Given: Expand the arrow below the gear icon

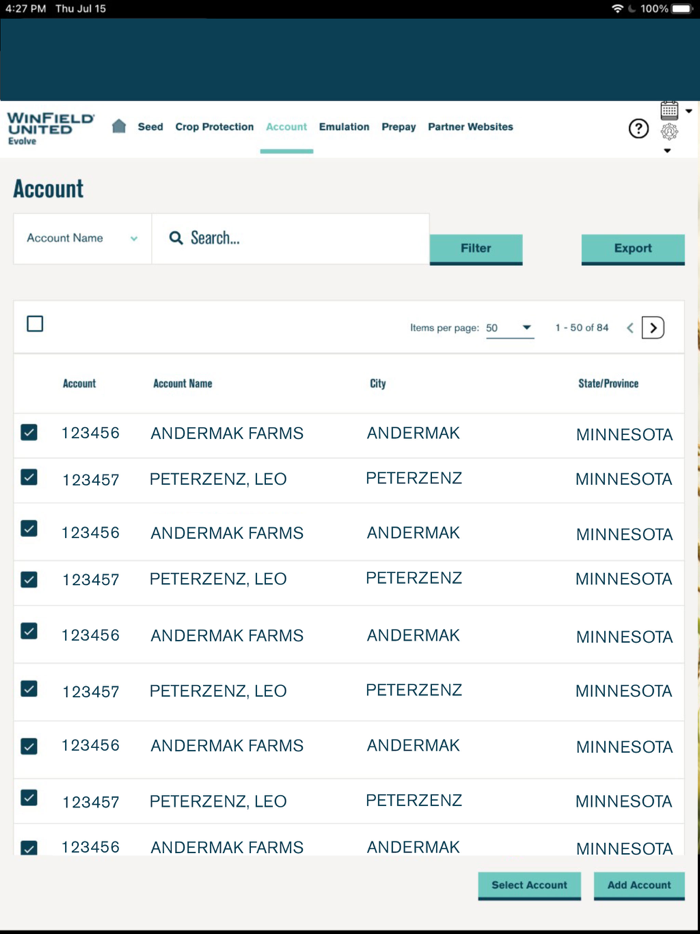Looking at the screenshot, I should click(667, 151).
